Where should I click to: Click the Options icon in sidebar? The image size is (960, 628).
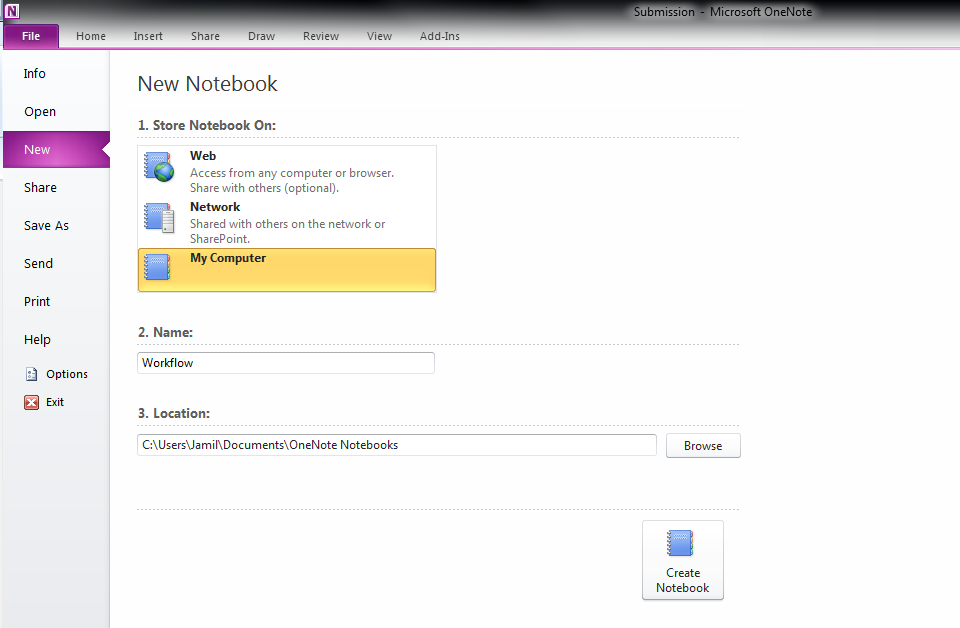coord(32,374)
